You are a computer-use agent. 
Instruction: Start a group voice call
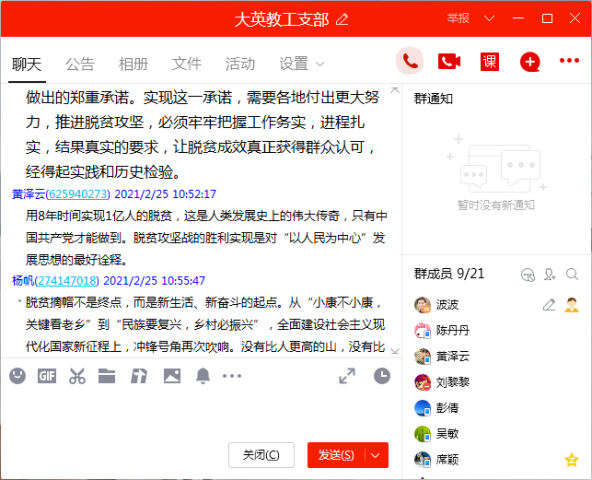pos(410,61)
